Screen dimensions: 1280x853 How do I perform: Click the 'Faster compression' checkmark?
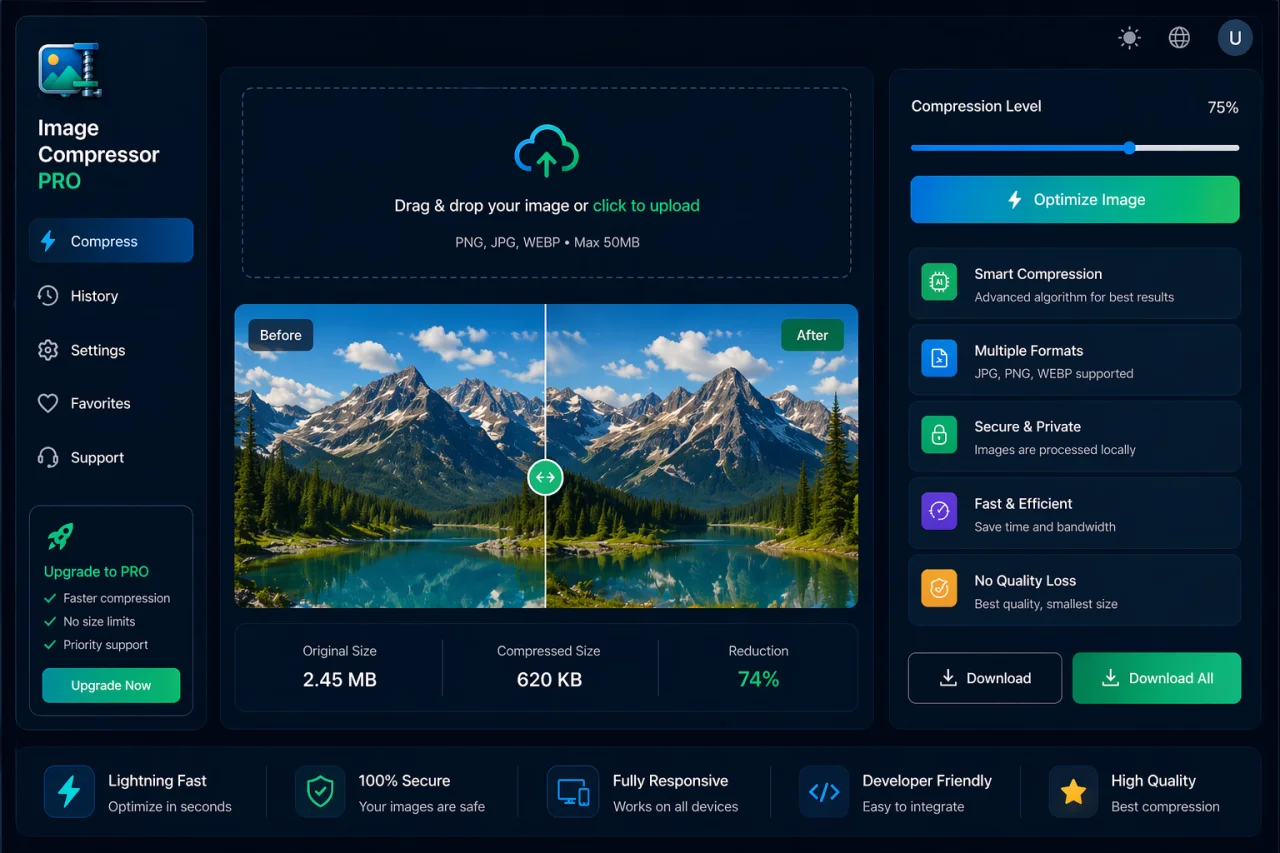50,598
